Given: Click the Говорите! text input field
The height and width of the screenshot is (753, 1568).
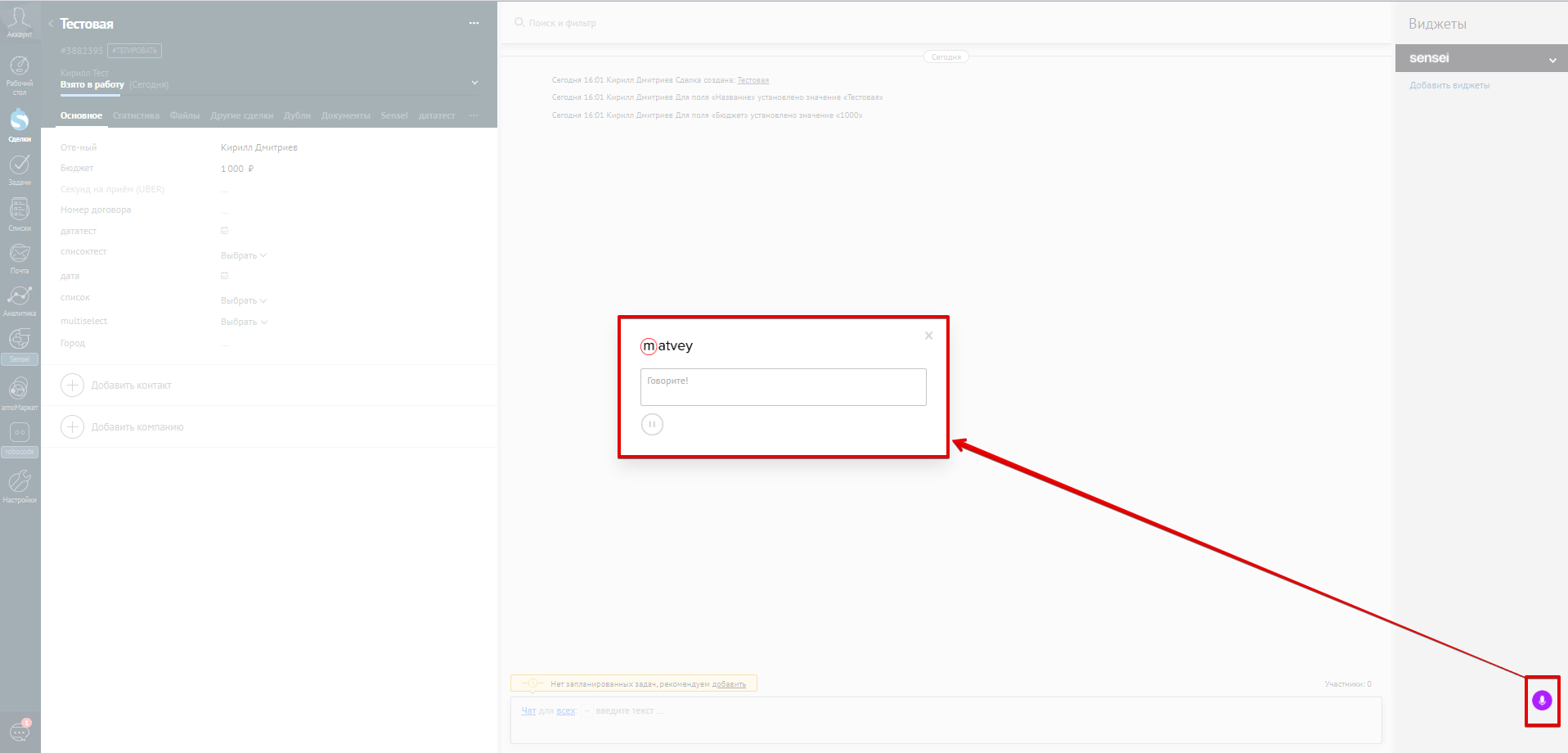Looking at the screenshot, I should [x=784, y=387].
